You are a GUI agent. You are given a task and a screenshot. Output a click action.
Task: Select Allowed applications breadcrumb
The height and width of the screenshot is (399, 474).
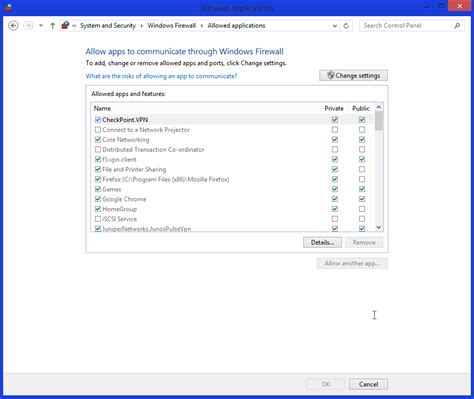[x=236, y=26]
